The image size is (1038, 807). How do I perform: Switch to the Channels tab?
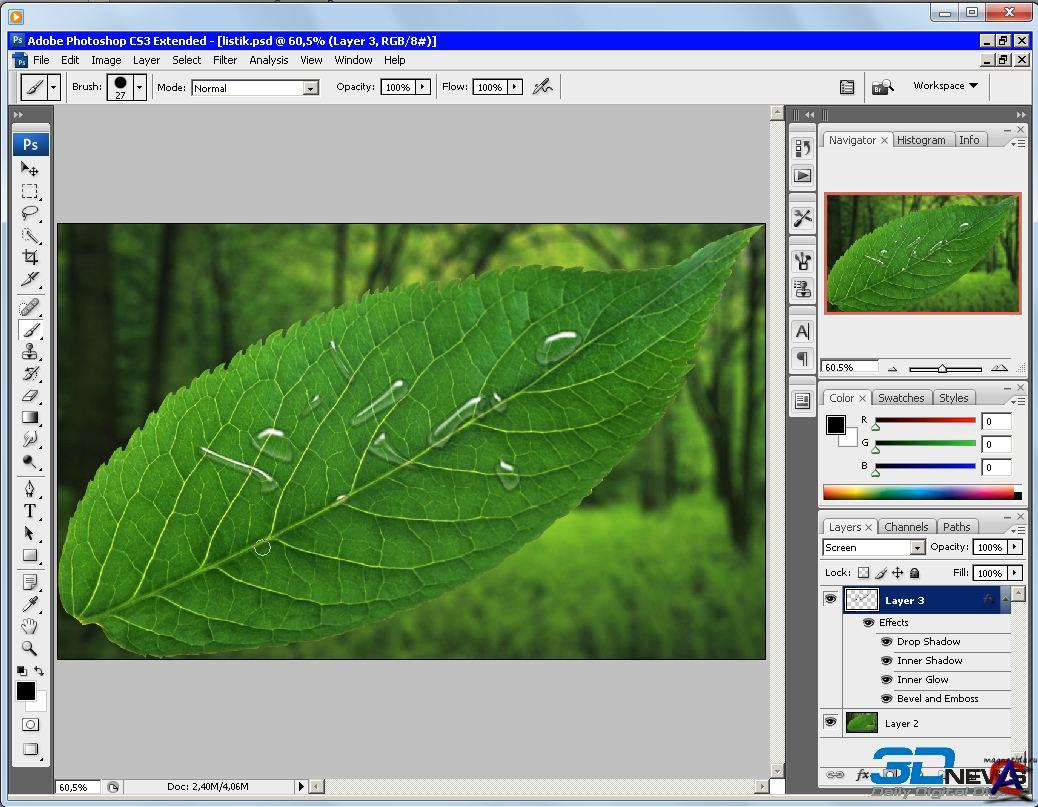pos(905,527)
